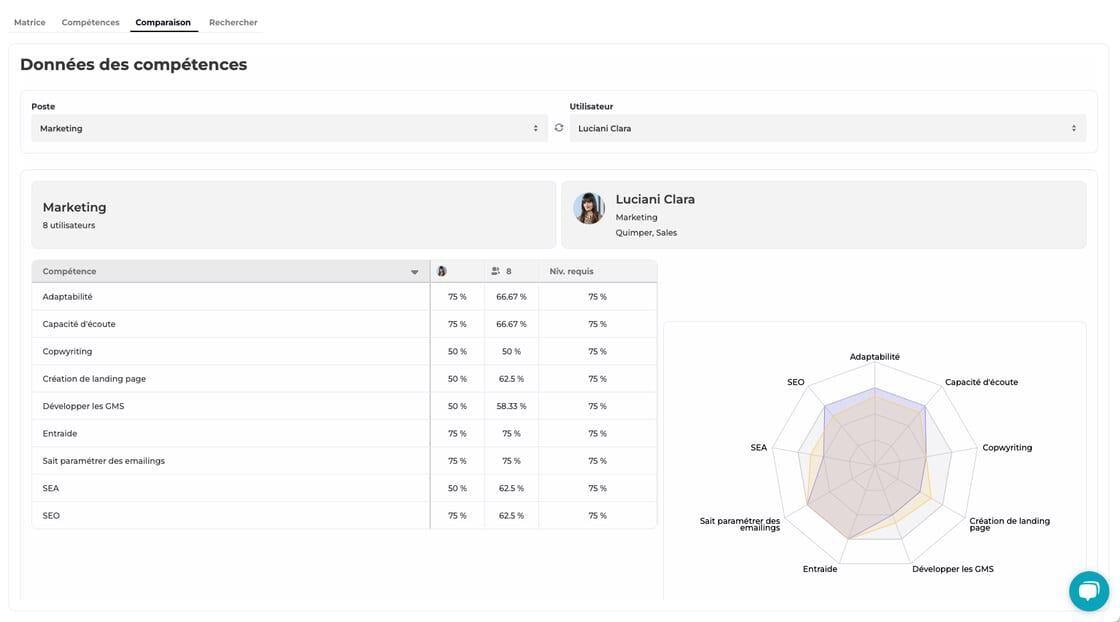Click the Luciani Clara name heading
Screen dimensions: 1120x622
point(655,199)
